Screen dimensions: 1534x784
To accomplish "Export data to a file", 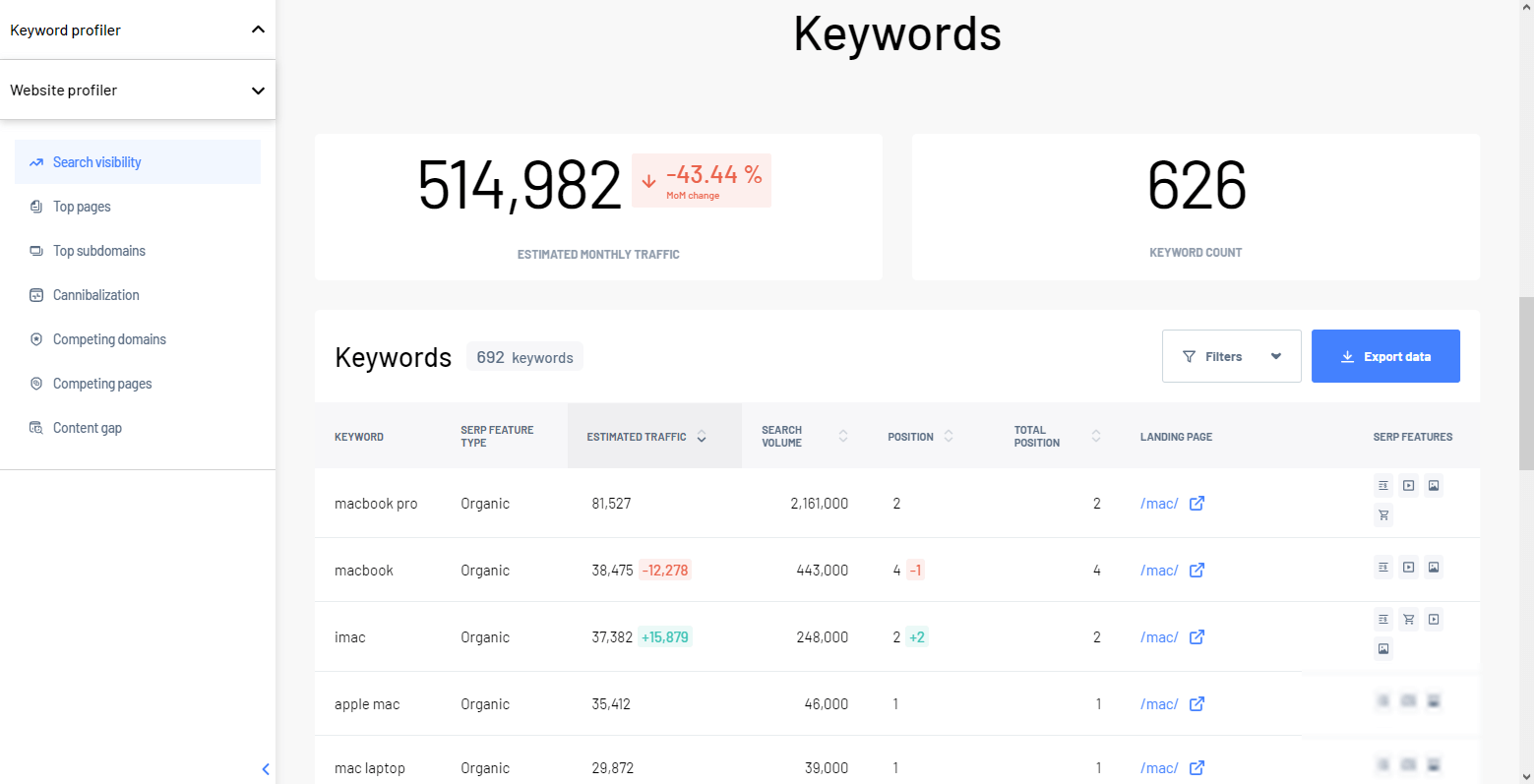I will (x=1385, y=356).
